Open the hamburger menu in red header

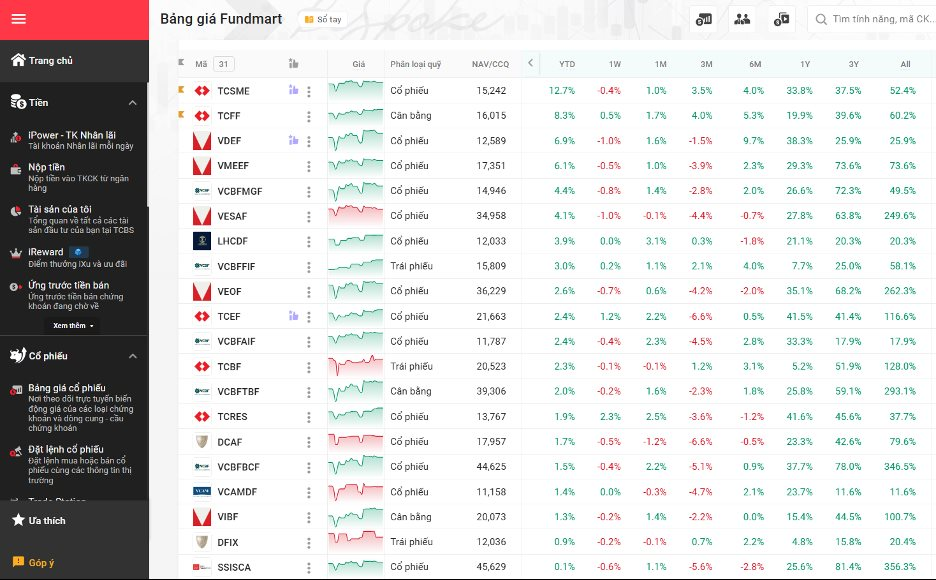(19, 19)
